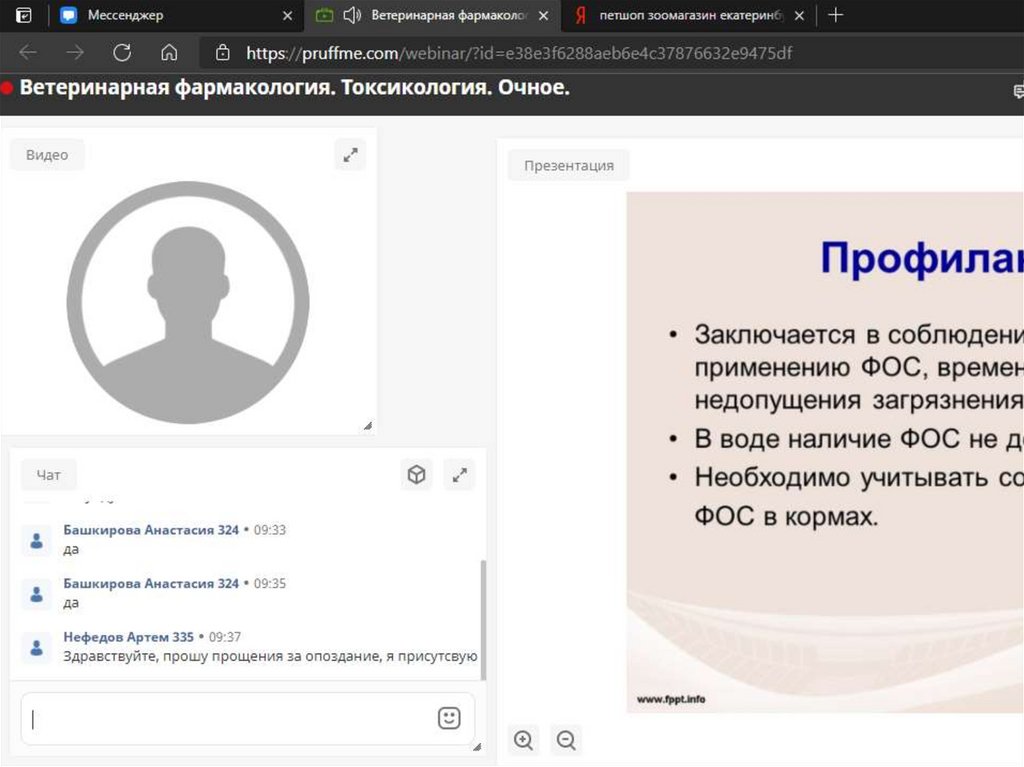Reload the page with browser refresh
1024x767 pixels.
(x=122, y=53)
